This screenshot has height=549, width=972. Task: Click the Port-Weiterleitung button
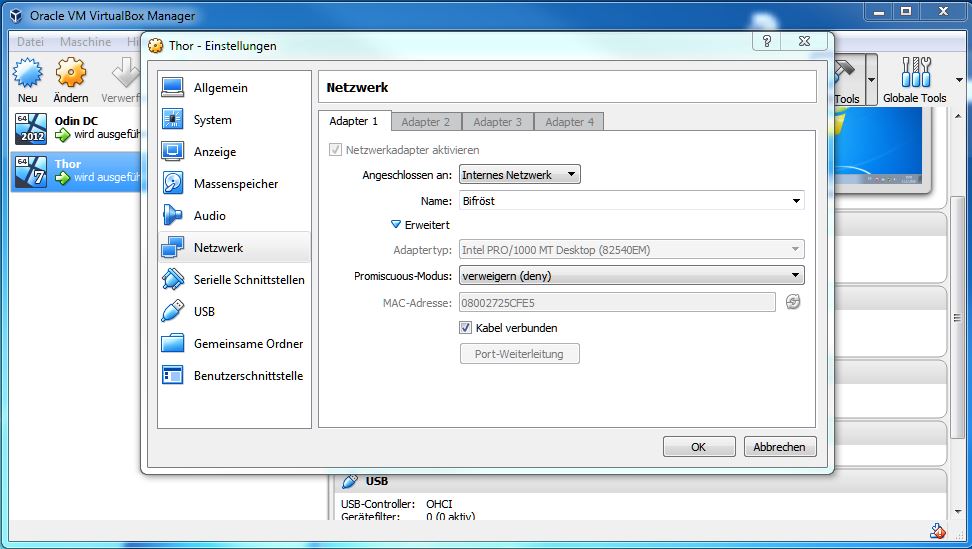click(519, 354)
